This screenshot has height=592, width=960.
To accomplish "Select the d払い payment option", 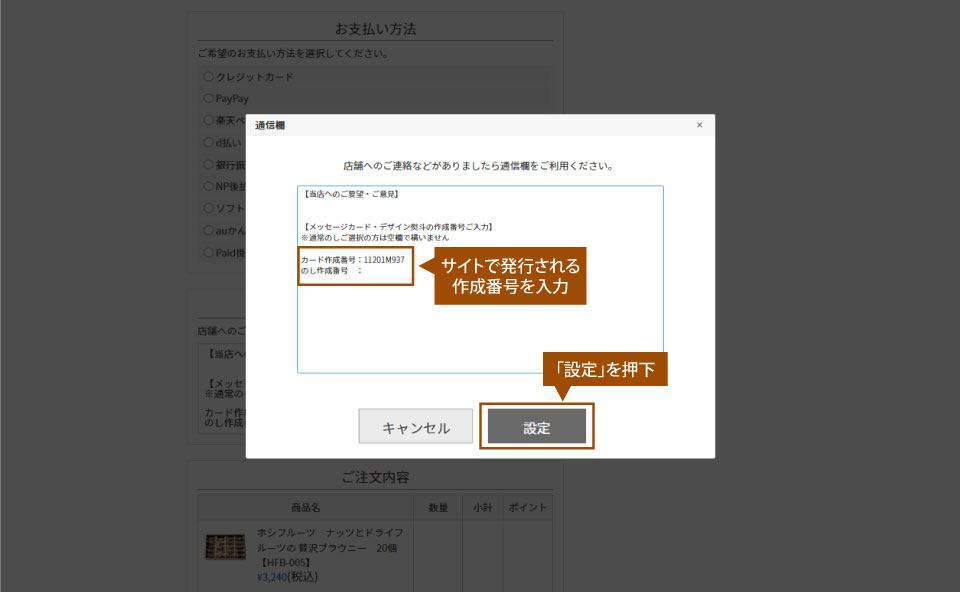I will tap(208, 142).
